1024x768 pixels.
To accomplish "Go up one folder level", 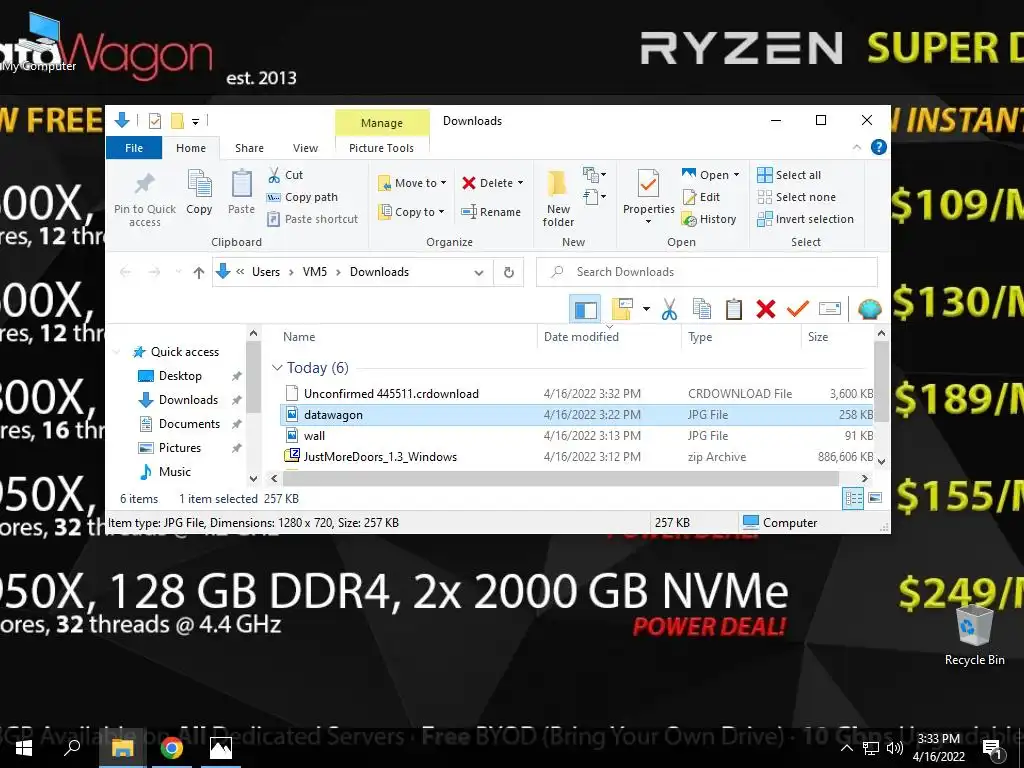I will [x=199, y=272].
